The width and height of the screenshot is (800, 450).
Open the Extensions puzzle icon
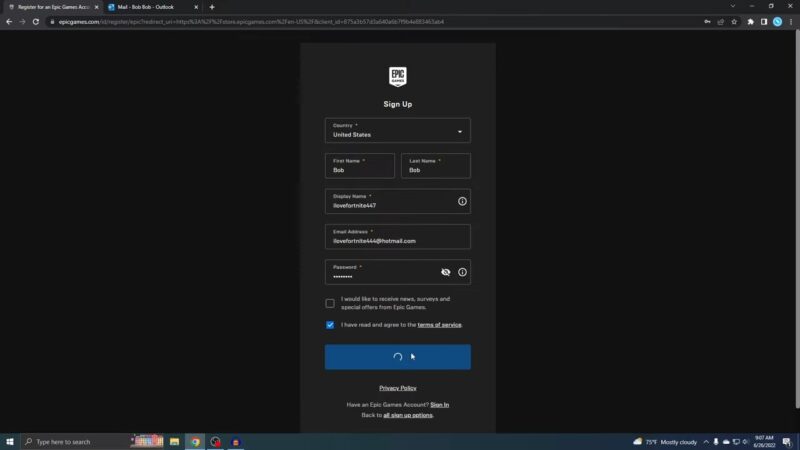coord(751,22)
